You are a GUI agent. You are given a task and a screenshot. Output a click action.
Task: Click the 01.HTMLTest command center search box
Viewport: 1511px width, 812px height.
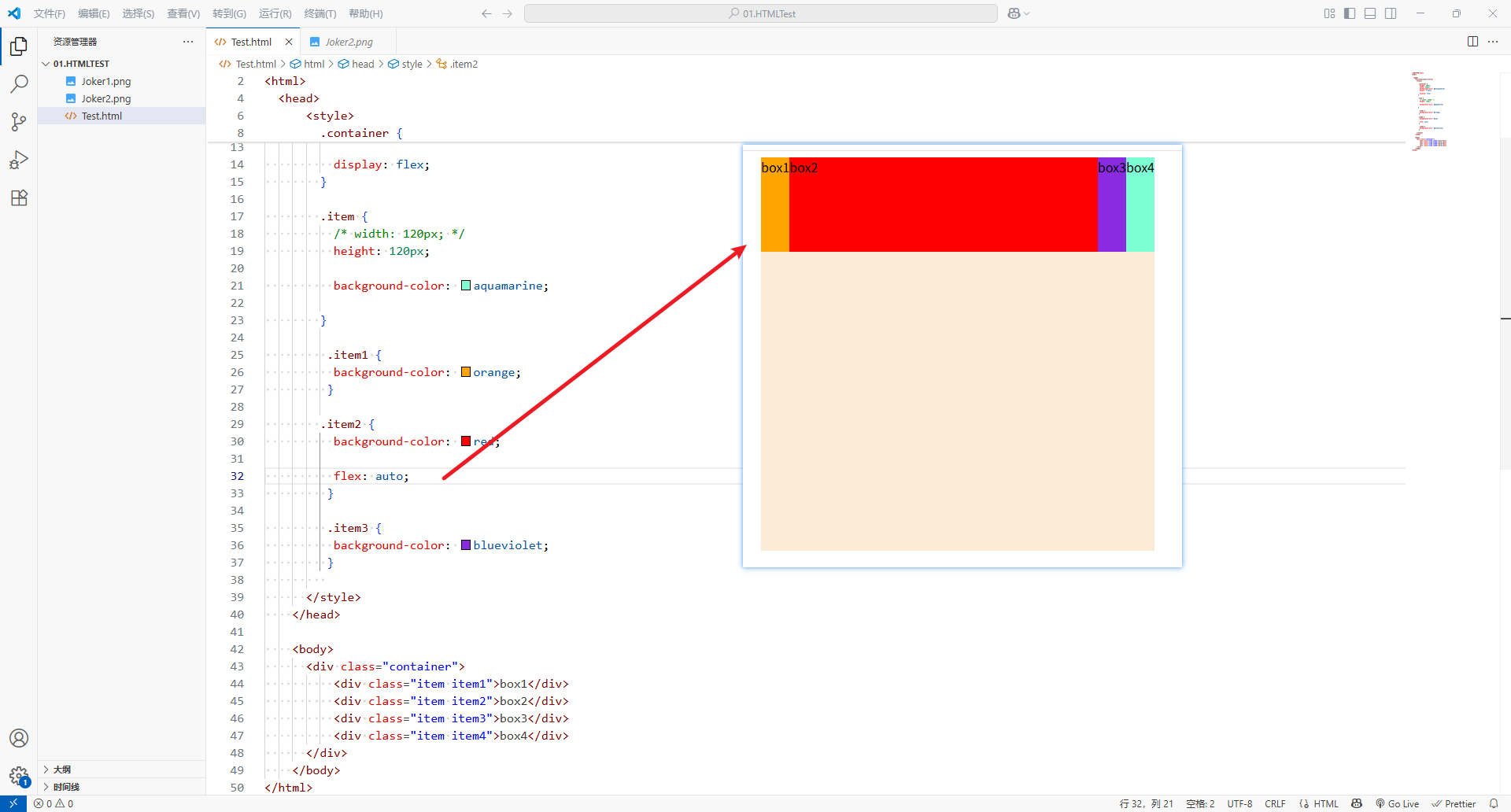pos(761,13)
